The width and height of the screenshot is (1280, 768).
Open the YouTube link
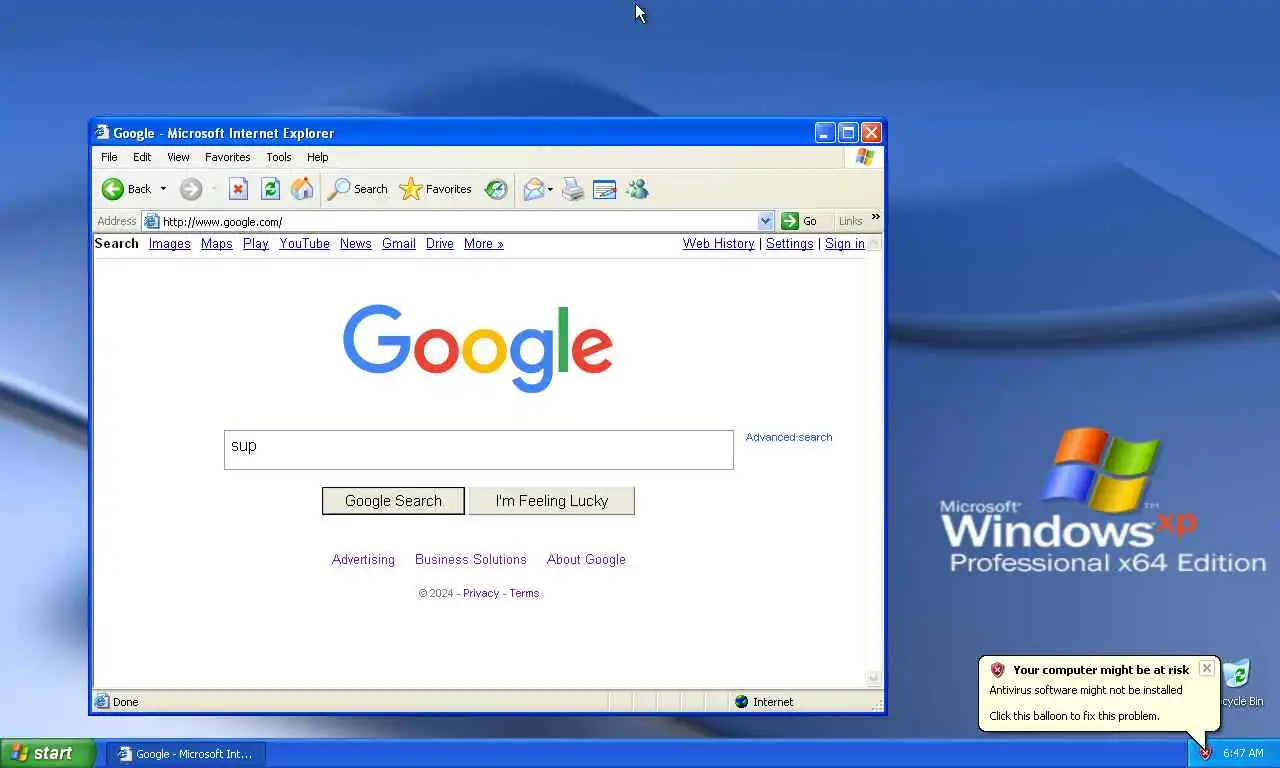tap(305, 243)
